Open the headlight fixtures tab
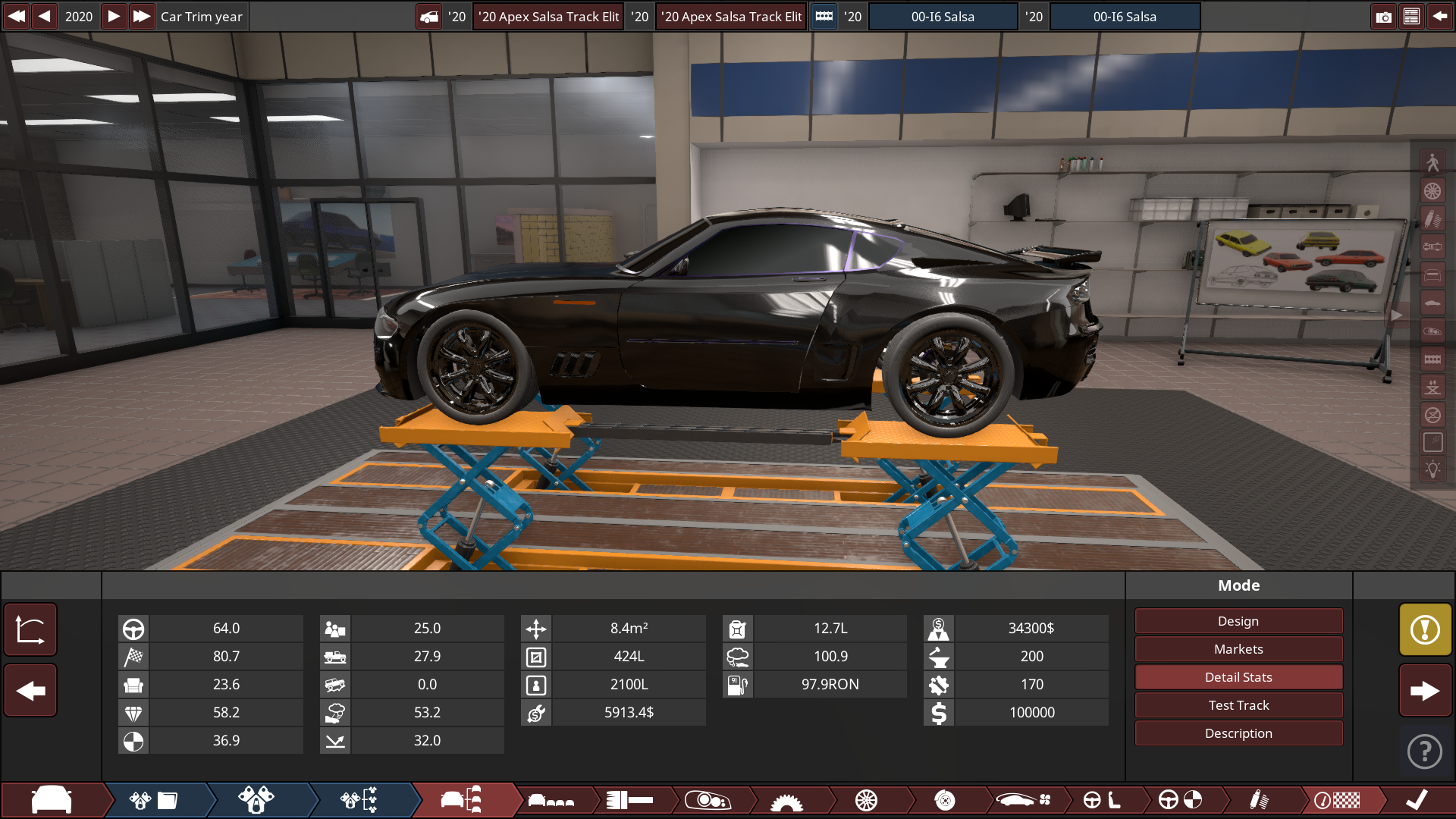This screenshot has width=1456, height=819. 708,800
